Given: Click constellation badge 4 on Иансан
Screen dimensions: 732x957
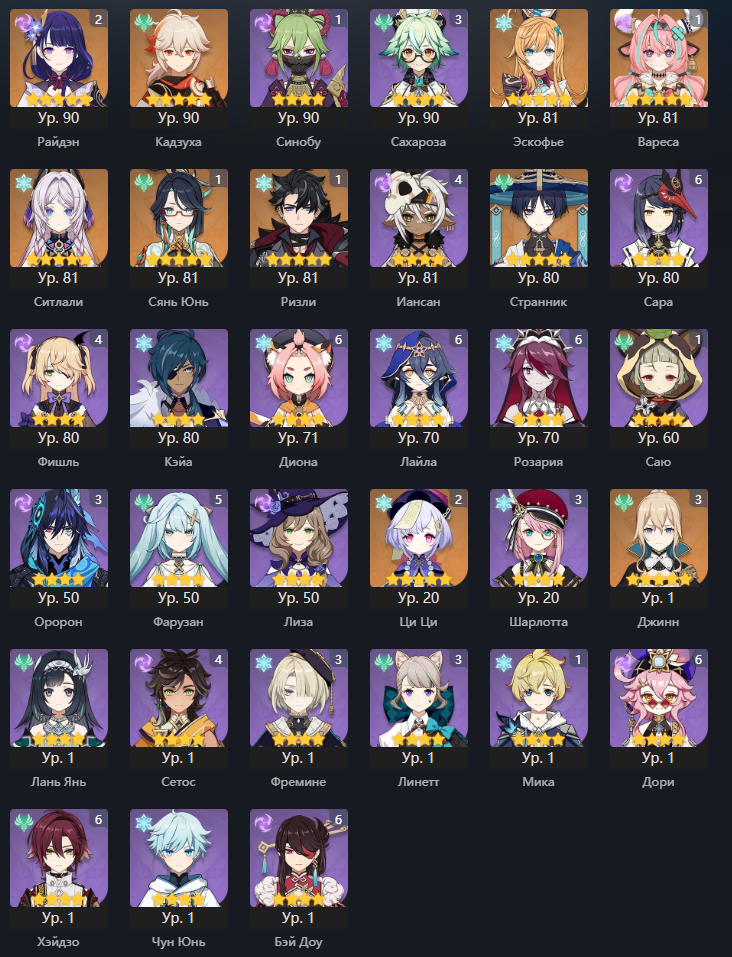Looking at the screenshot, I should (458, 179).
